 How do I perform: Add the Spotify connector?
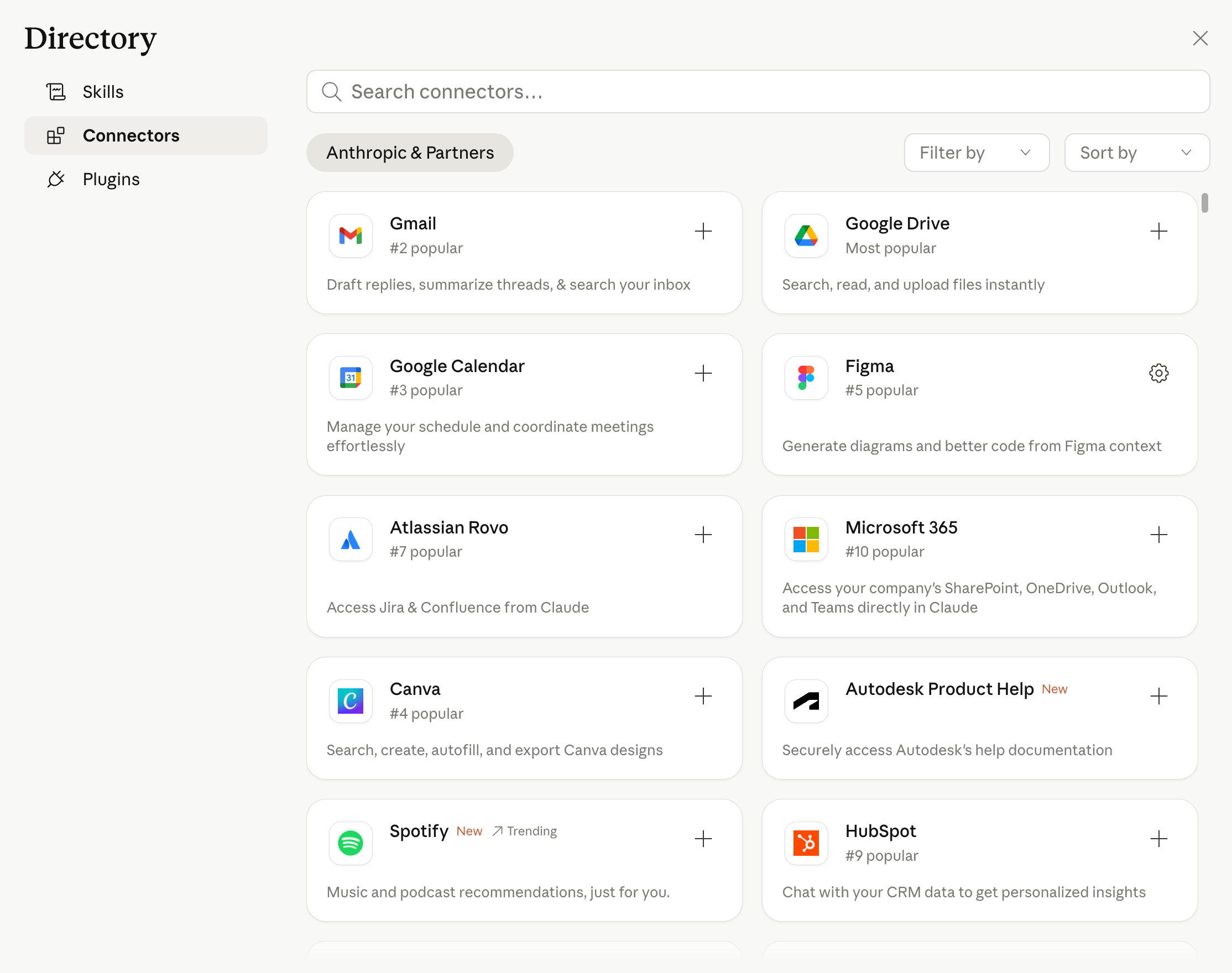tap(703, 839)
